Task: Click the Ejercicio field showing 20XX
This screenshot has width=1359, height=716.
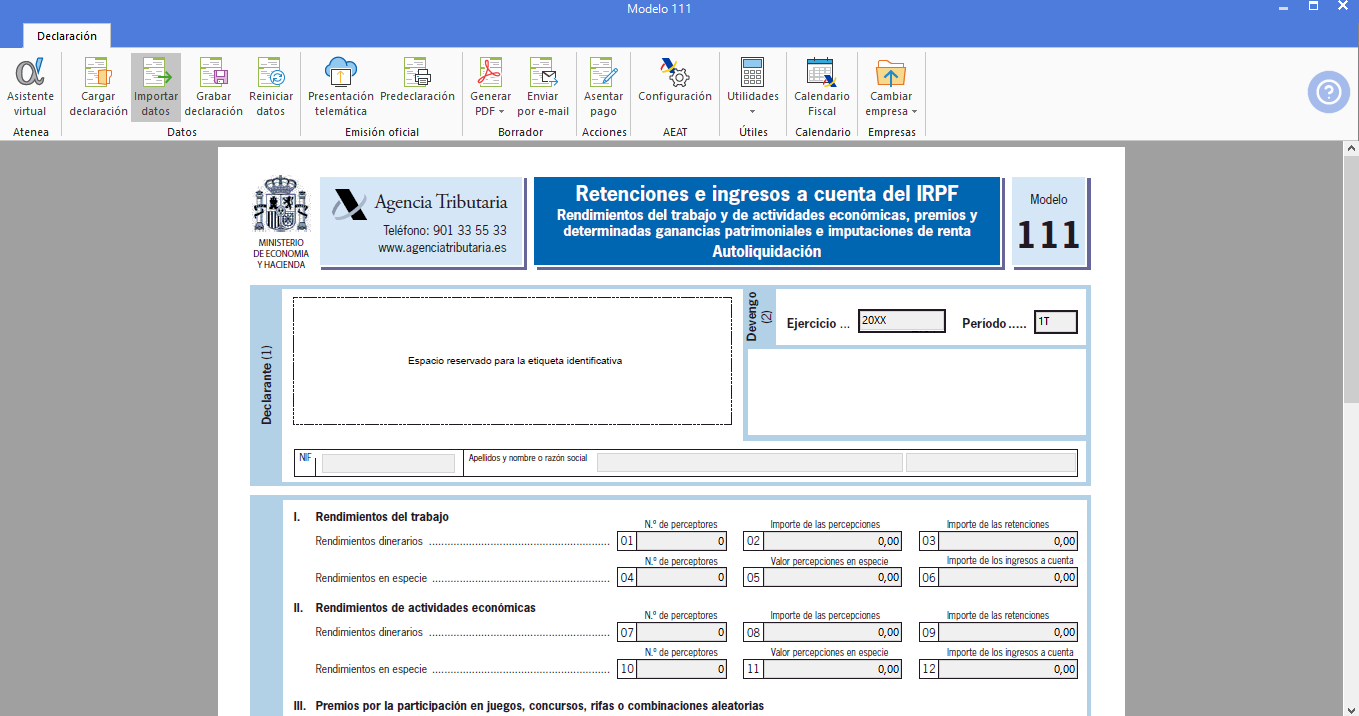Action: pos(902,321)
